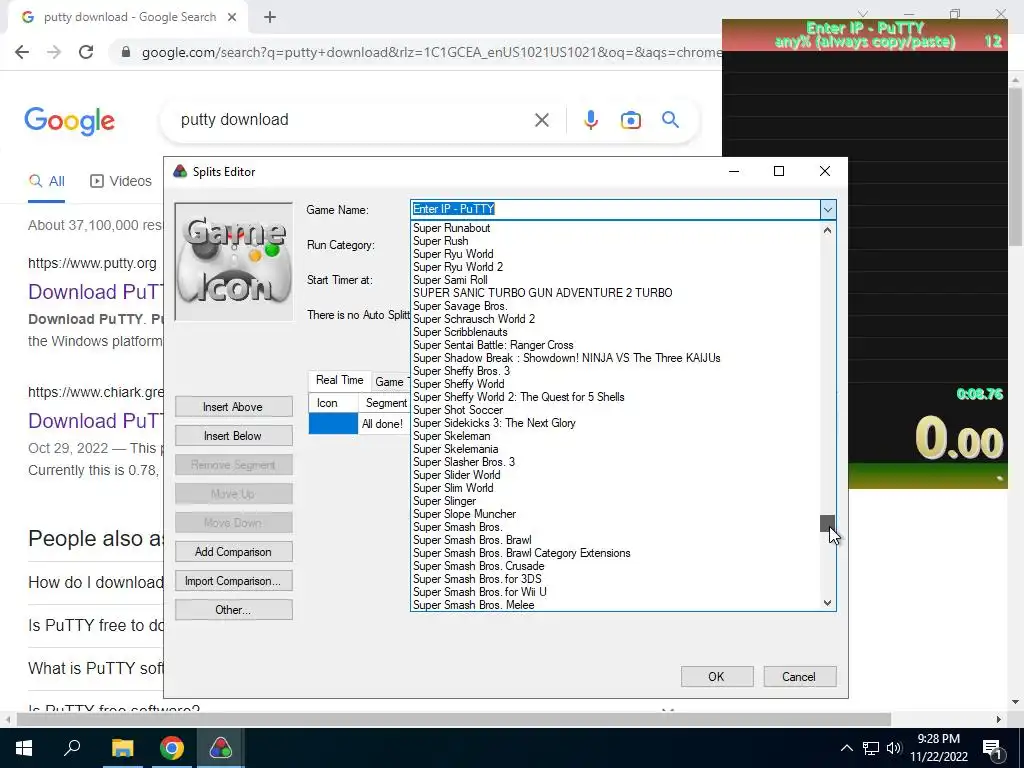
Task: Click the Icon column header
Action: click(333, 403)
